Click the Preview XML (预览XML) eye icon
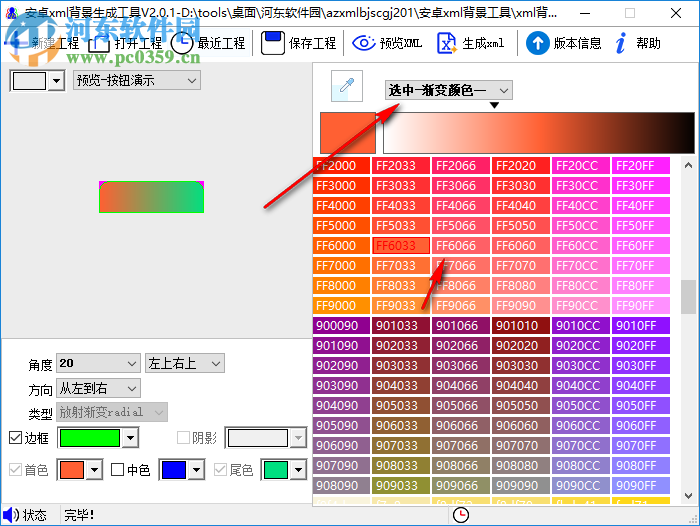This screenshot has width=700, height=526. coord(364,43)
